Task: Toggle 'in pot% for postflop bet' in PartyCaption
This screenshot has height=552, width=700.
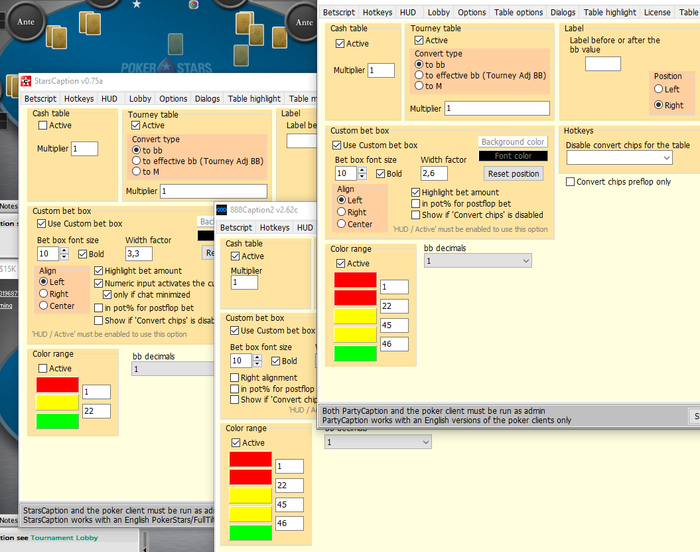Action: click(416, 204)
